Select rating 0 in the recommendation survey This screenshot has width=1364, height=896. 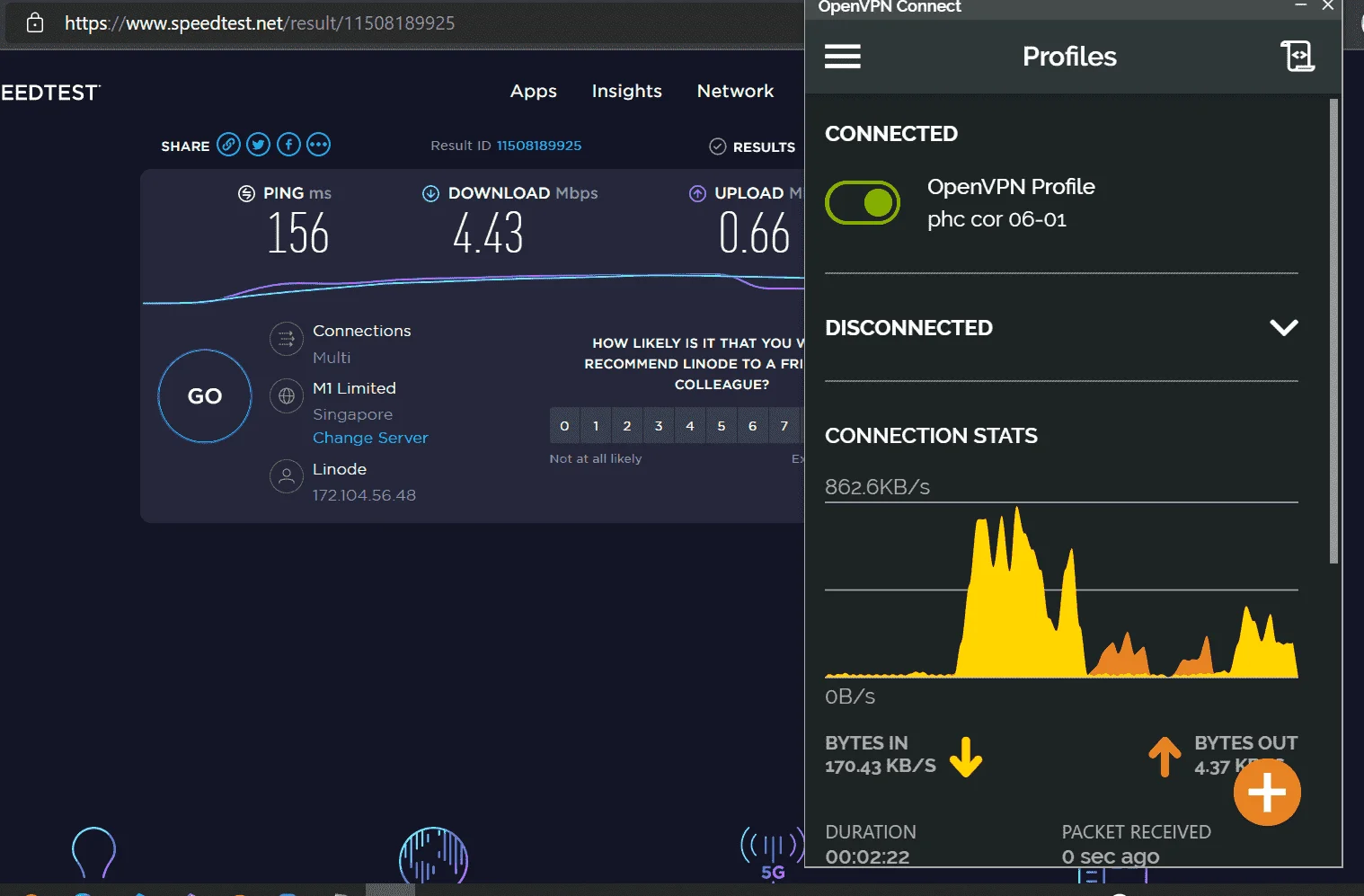point(564,426)
